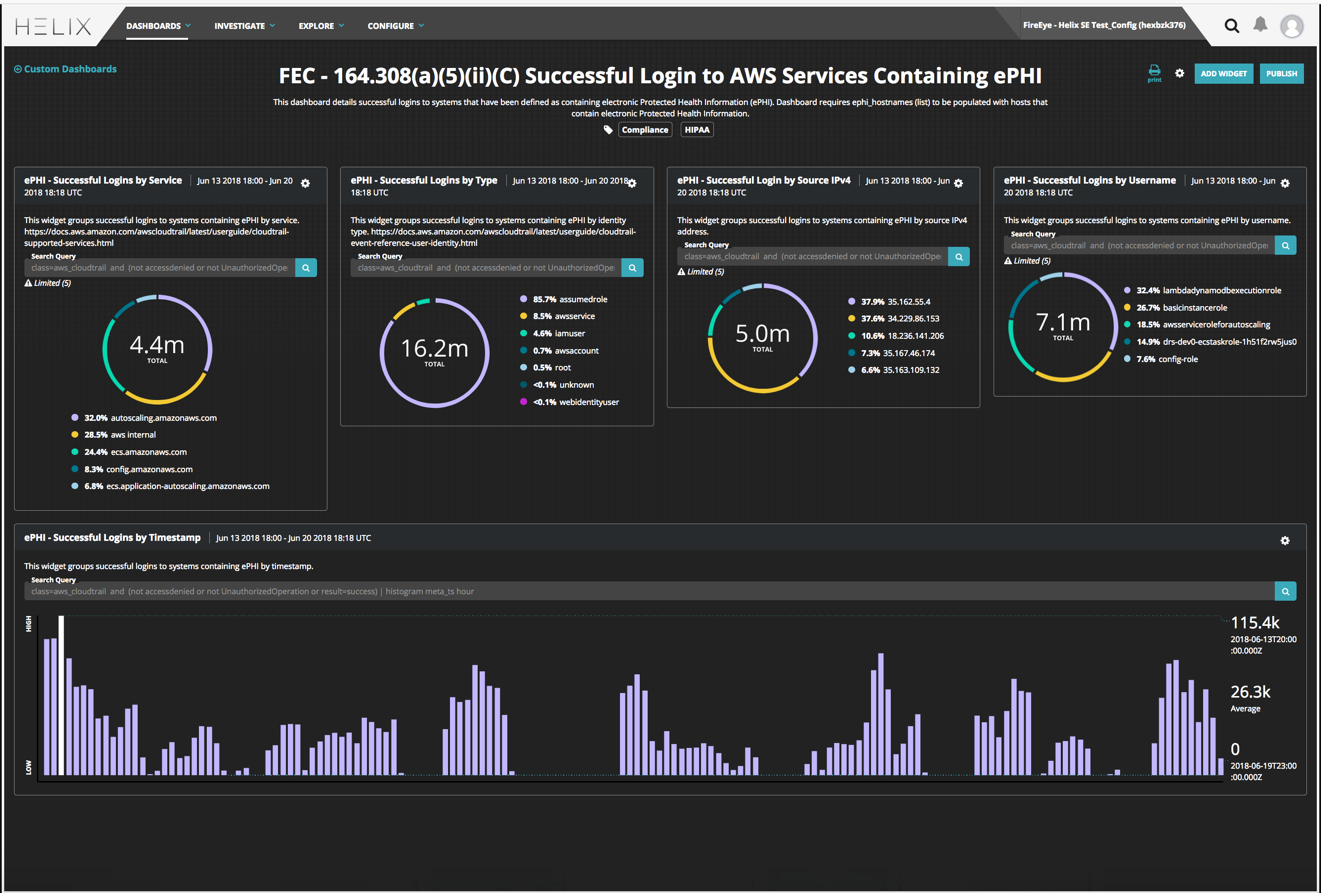The image size is (1321, 893).
Task: Select 18.236.141.206 legend entry
Action: pyautogui.click(x=896, y=336)
